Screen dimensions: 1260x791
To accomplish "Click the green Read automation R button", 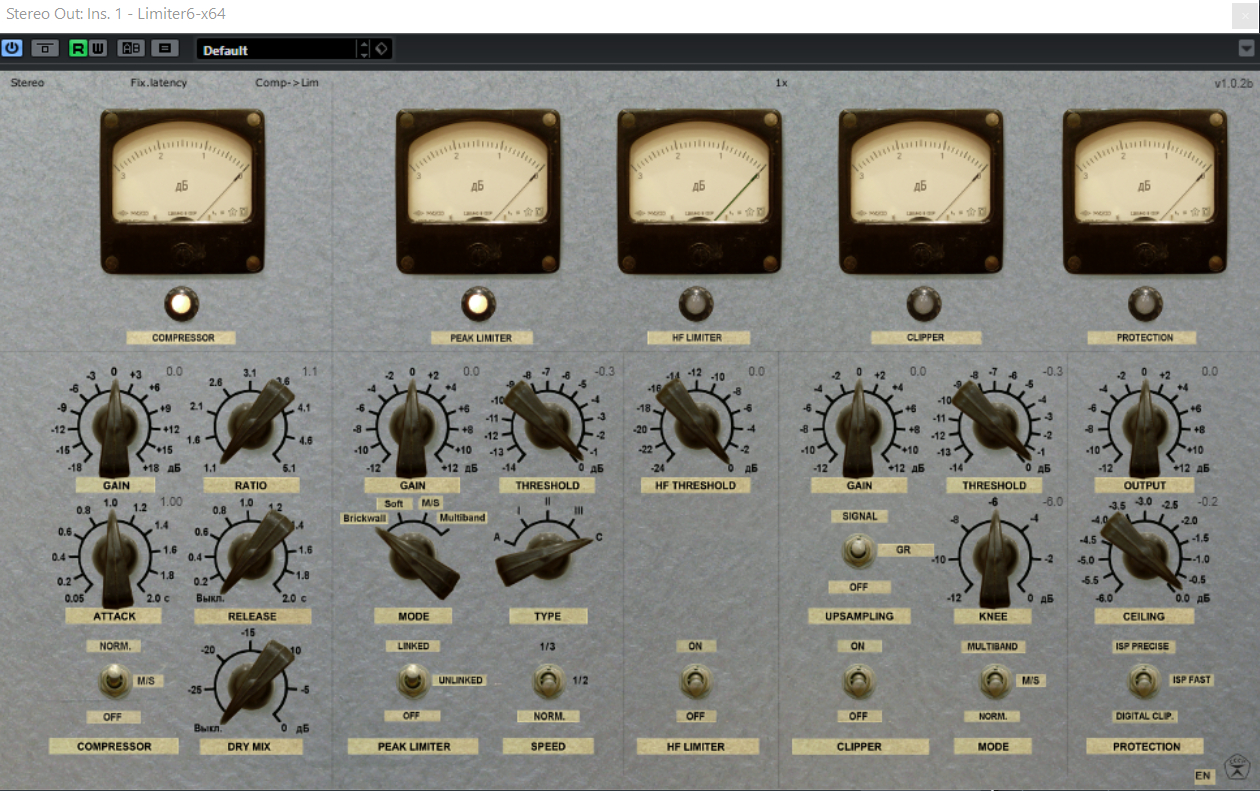I will 78,48.
